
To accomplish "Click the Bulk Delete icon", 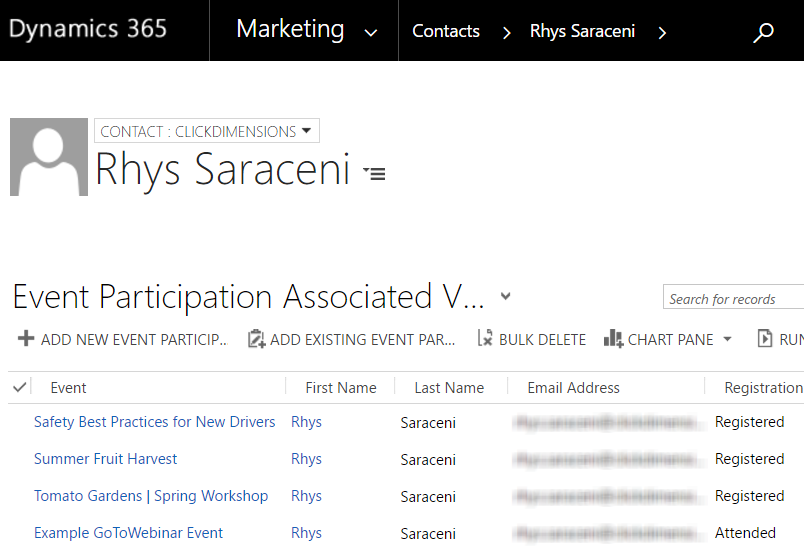I will (x=485, y=338).
